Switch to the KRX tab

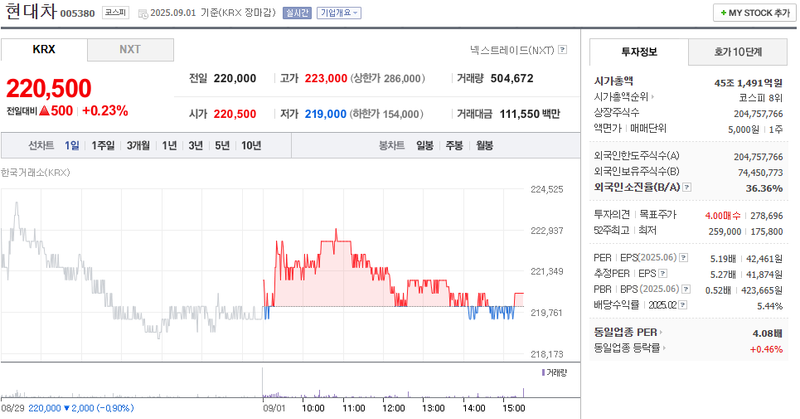click(x=44, y=50)
